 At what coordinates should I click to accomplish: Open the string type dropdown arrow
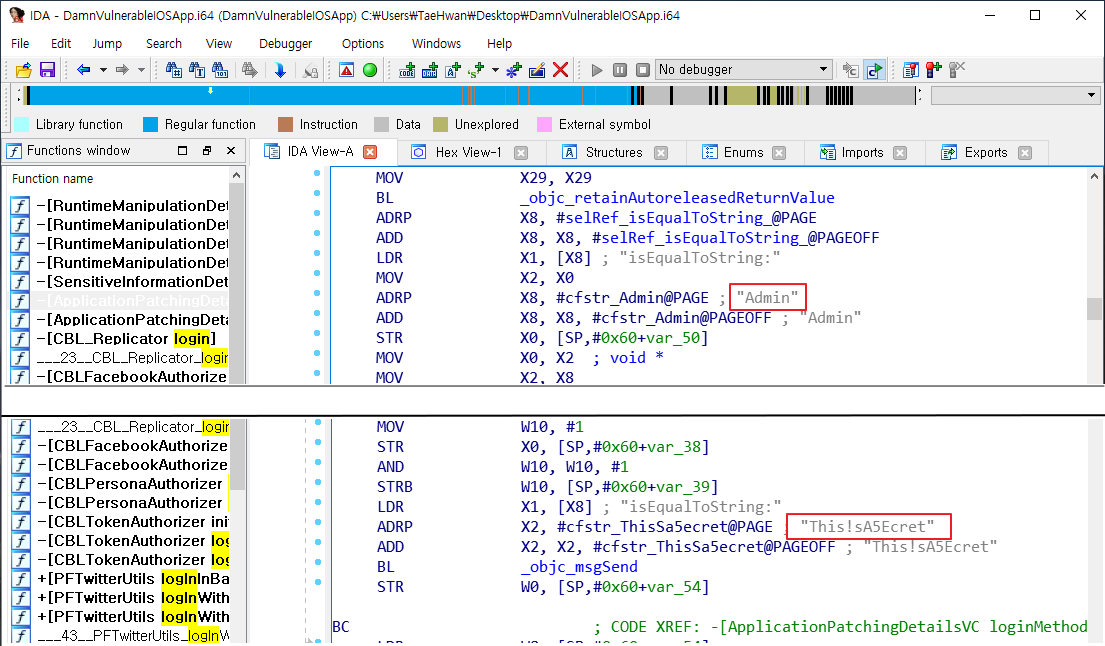tap(495, 70)
